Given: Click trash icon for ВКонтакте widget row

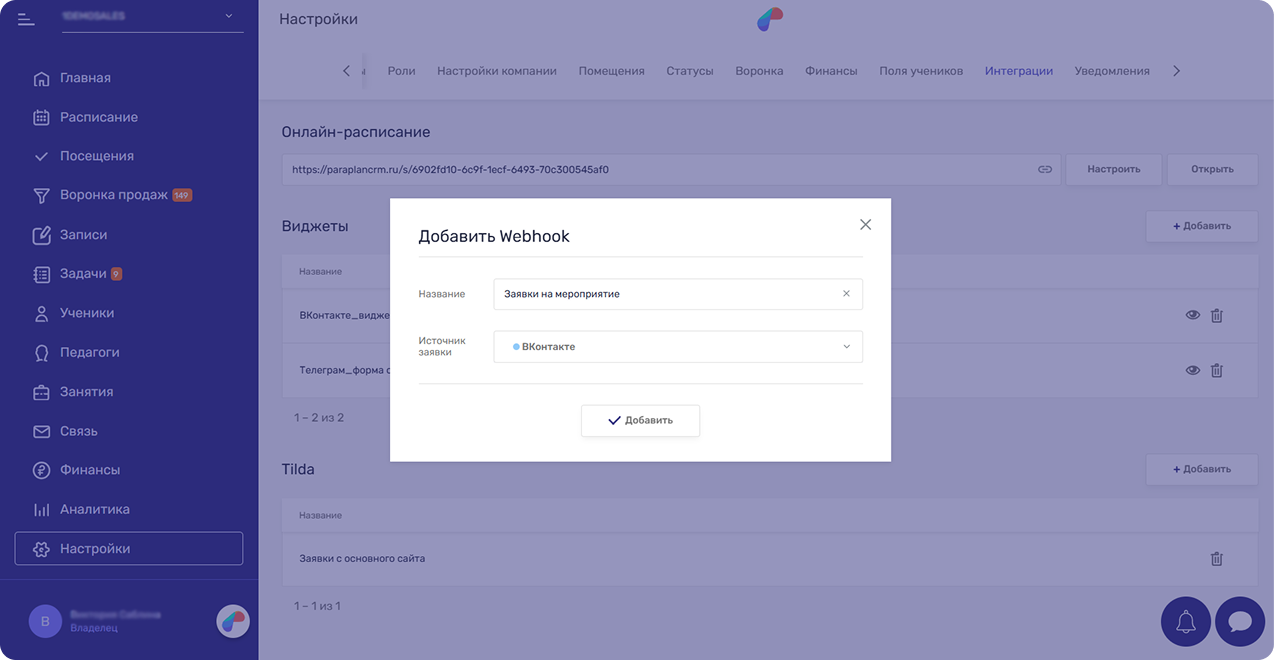Looking at the screenshot, I should [x=1216, y=315].
